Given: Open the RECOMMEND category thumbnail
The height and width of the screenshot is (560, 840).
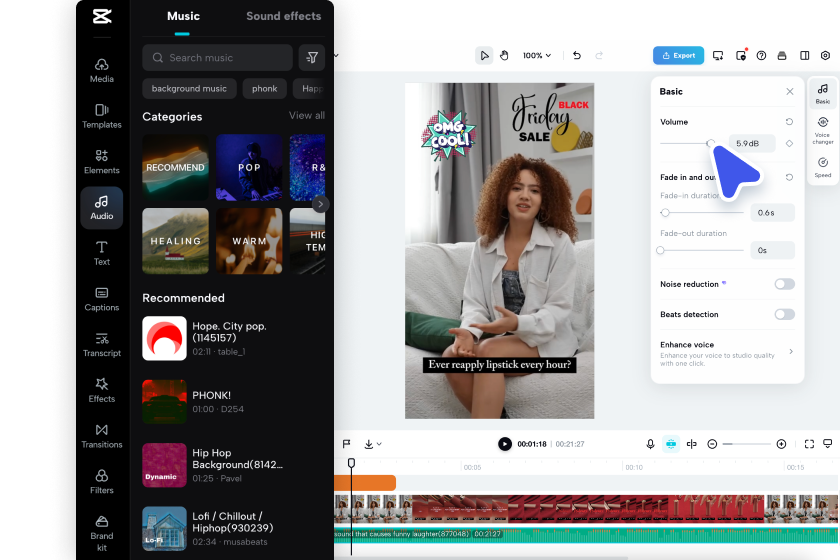Looking at the screenshot, I should point(175,167).
